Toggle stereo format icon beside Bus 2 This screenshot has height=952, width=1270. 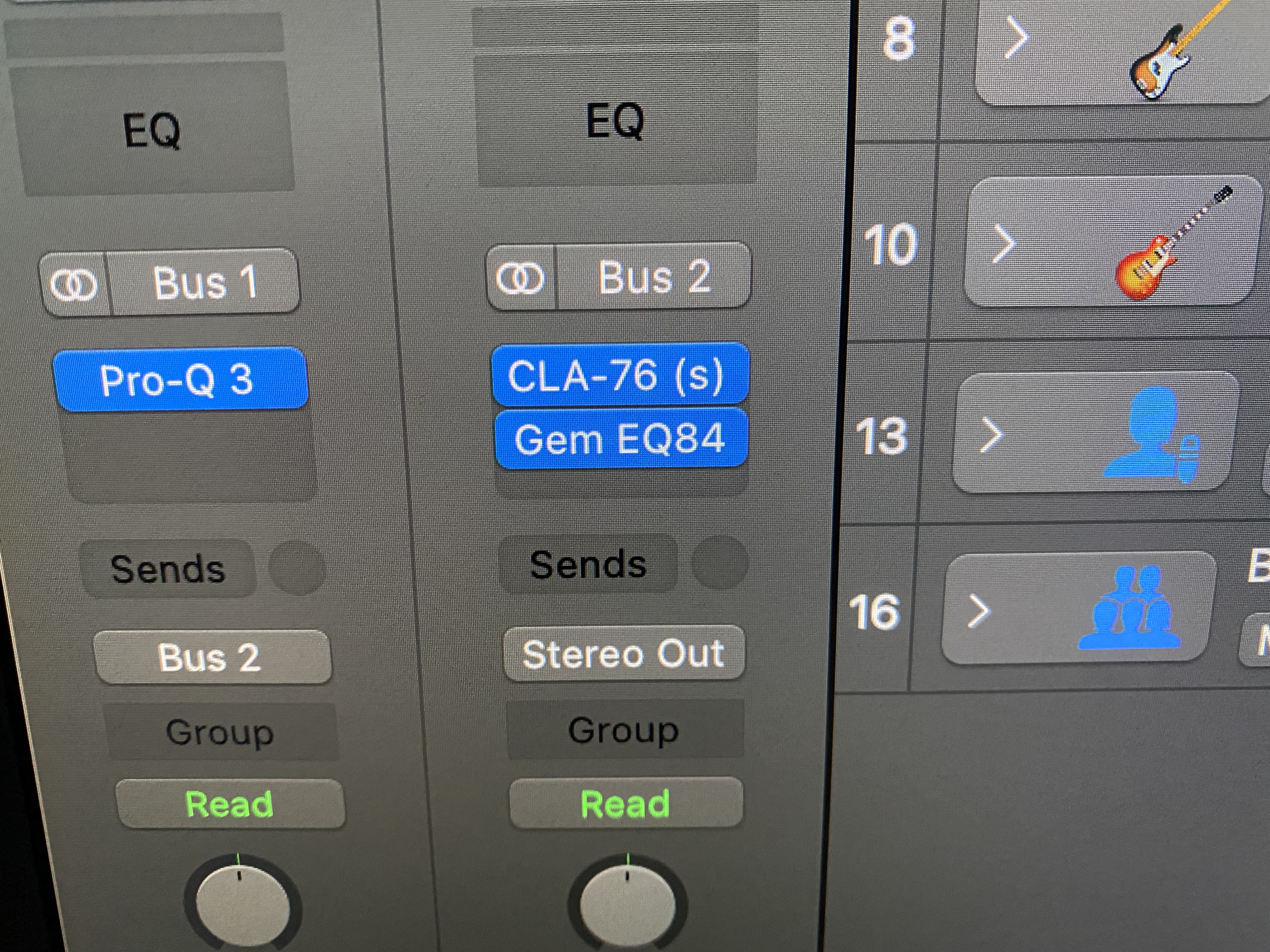tap(520, 278)
